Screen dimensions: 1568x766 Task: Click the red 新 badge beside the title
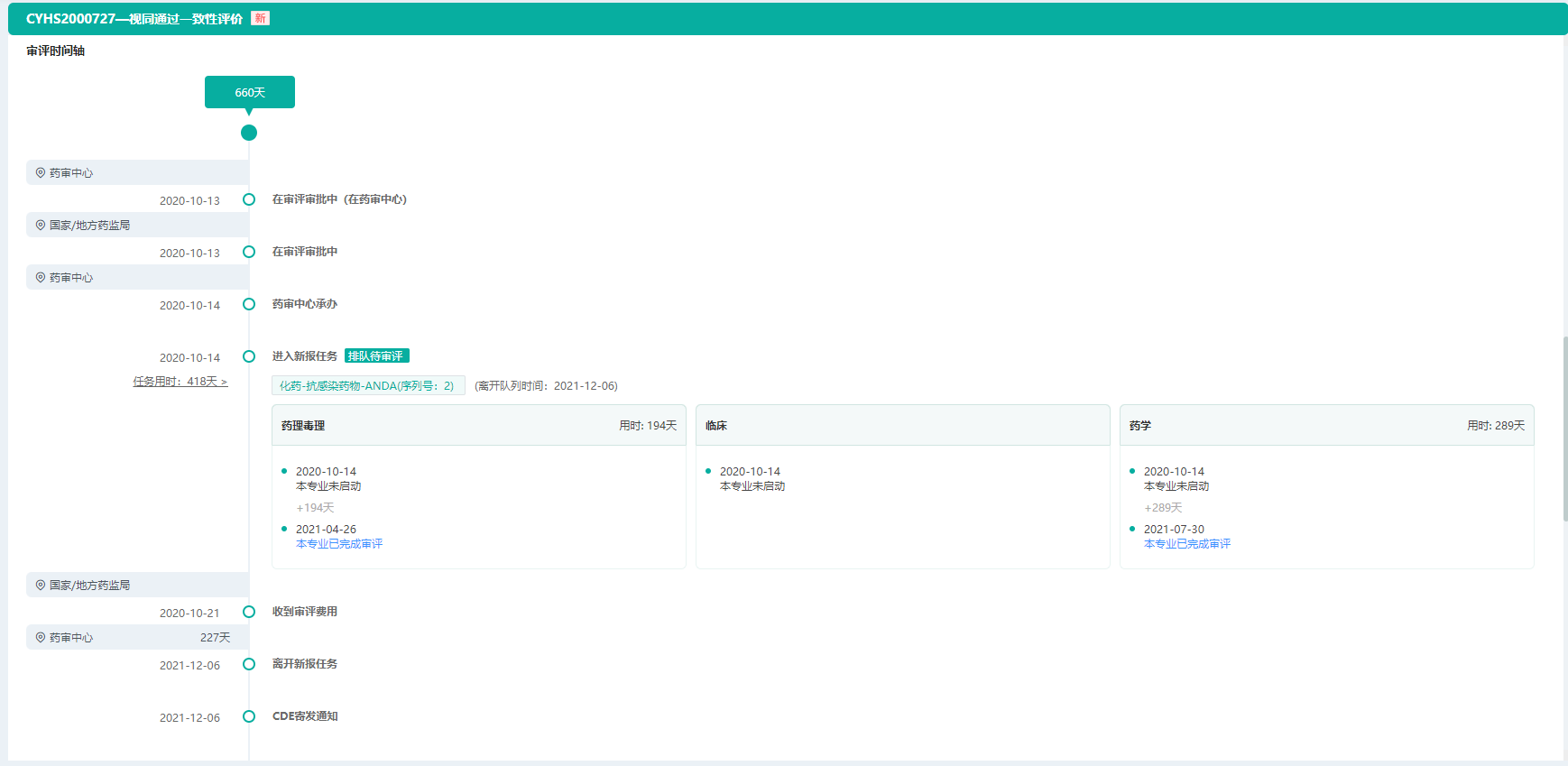[x=260, y=18]
